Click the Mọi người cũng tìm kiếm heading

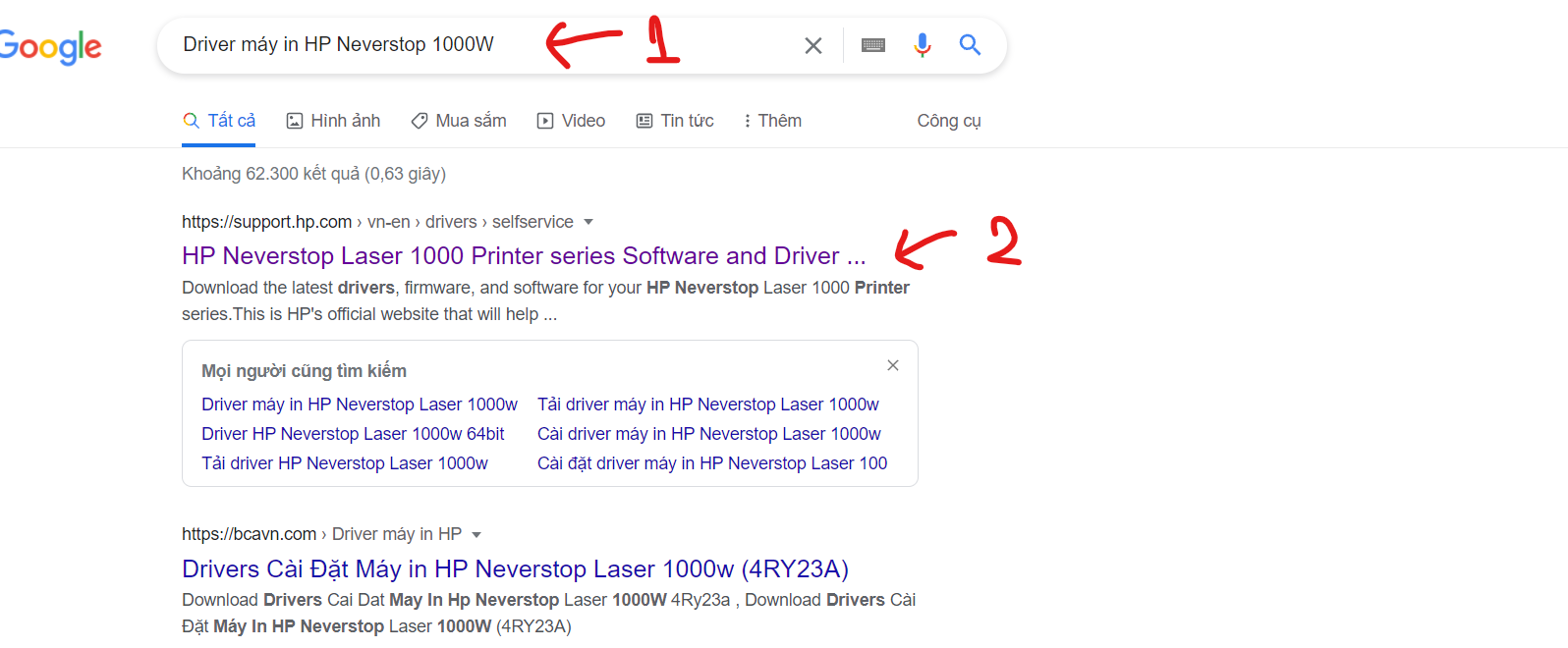click(304, 371)
